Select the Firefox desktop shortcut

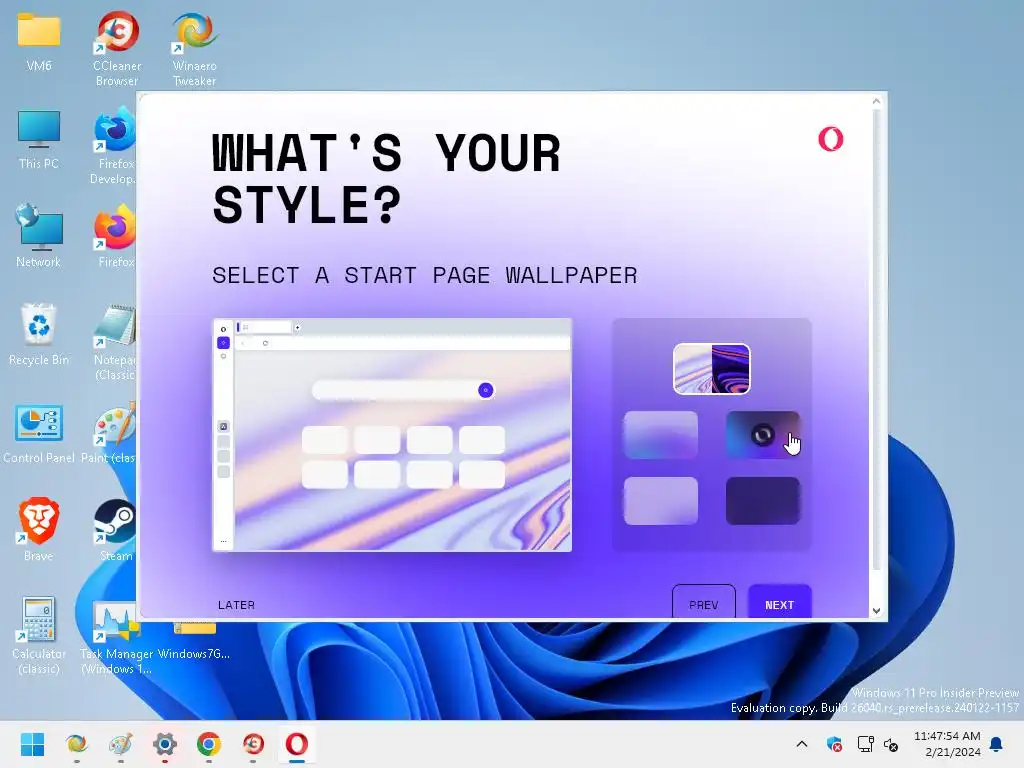coord(116,236)
